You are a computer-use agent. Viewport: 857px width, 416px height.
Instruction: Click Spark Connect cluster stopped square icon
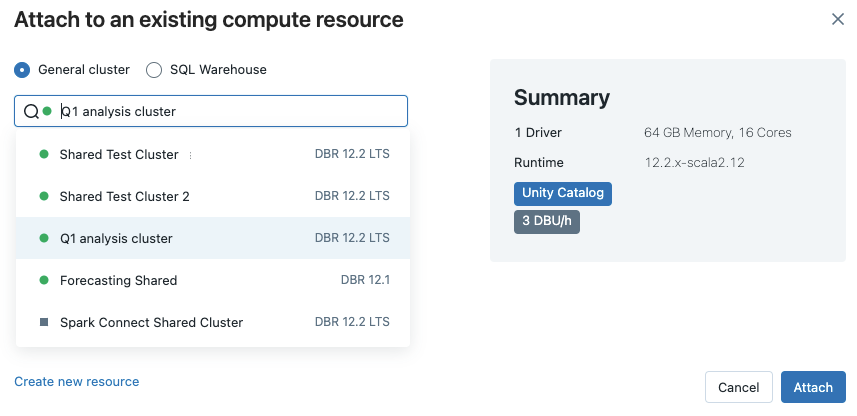[x=44, y=323]
